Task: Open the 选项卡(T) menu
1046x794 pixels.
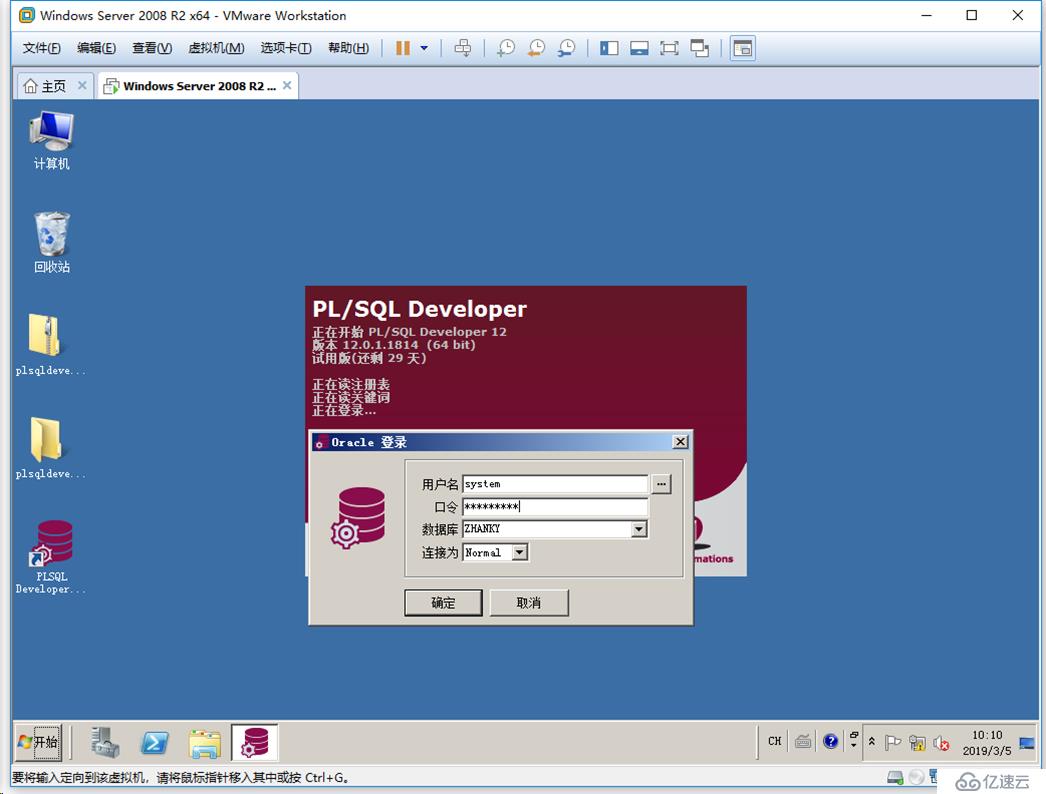Action: click(286, 48)
